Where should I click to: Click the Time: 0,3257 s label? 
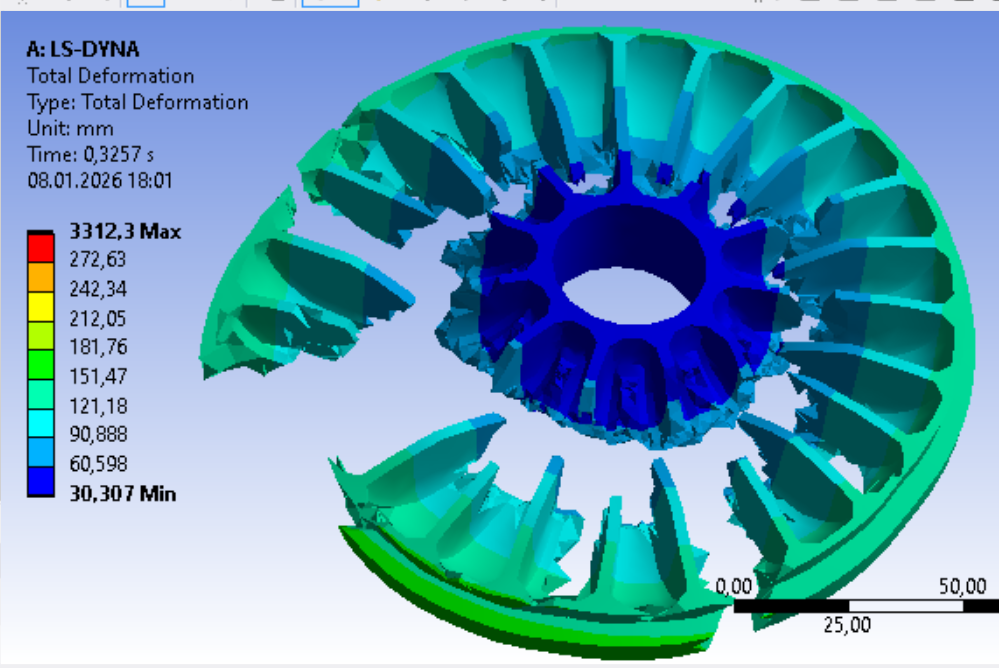tap(90, 154)
